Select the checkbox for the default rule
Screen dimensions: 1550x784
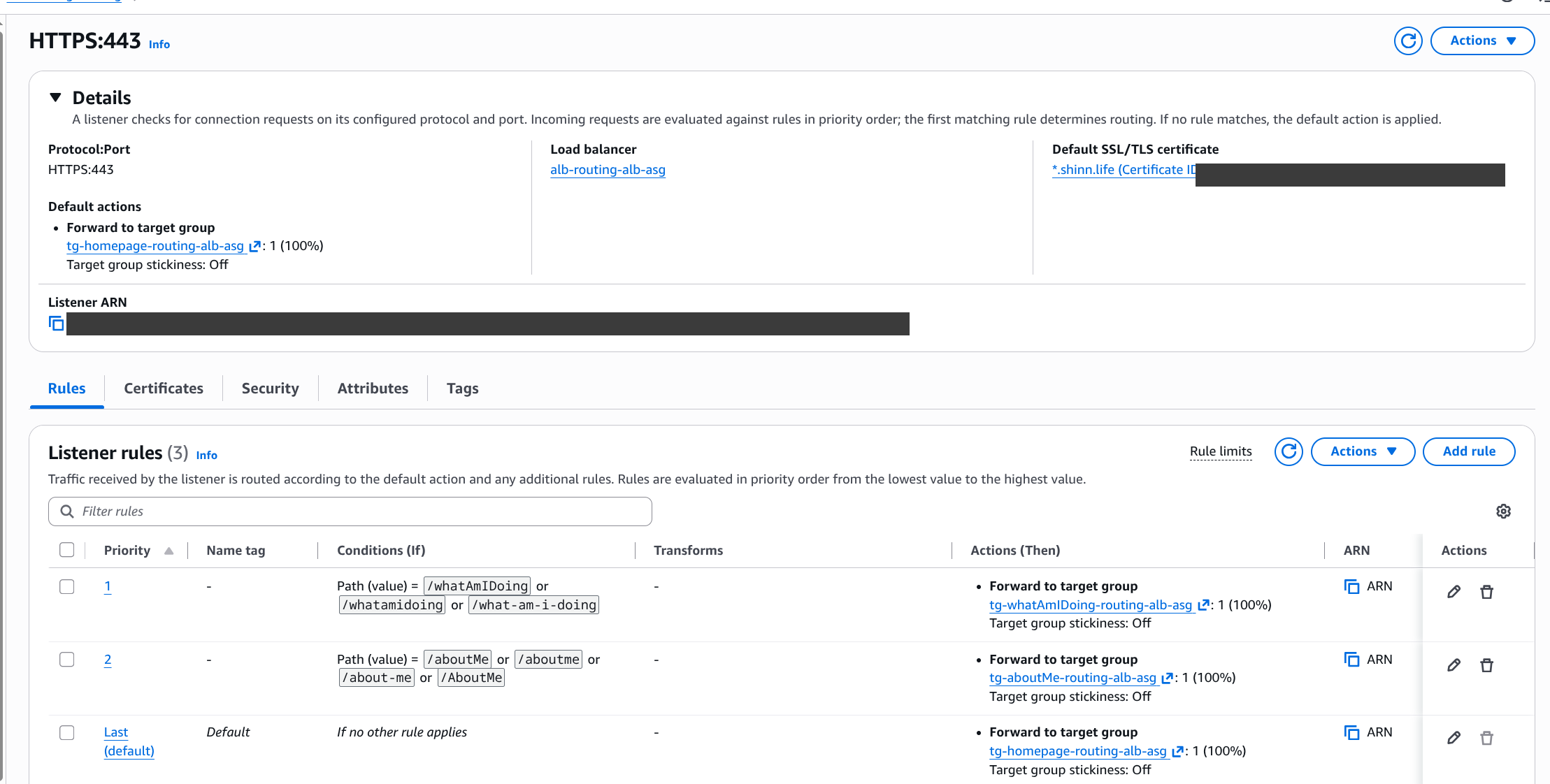67,732
